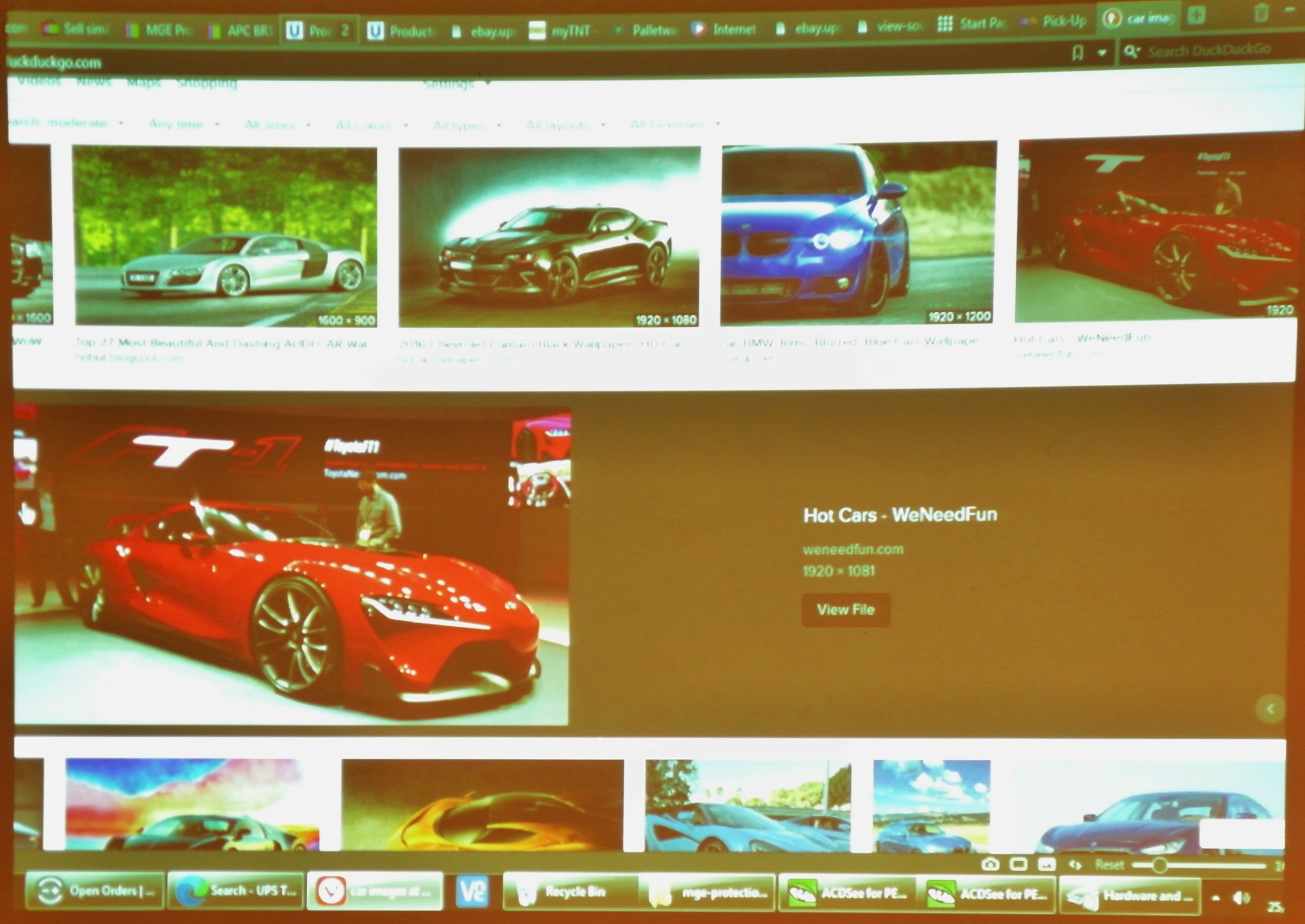The height and width of the screenshot is (924, 1305).
Task: Switch to the Internet tab
Action: tap(726, 29)
